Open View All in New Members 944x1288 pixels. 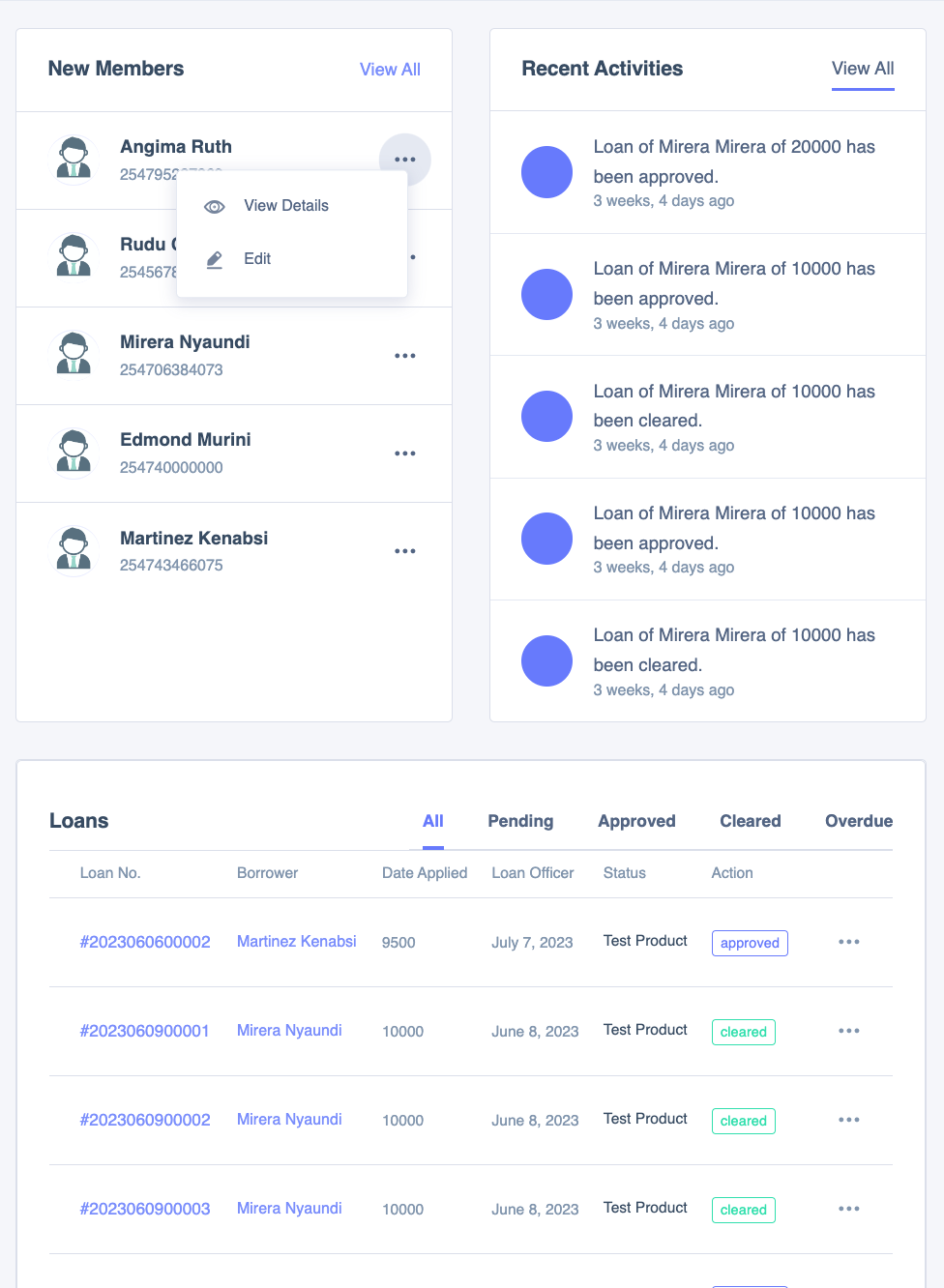click(x=390, y=70)
